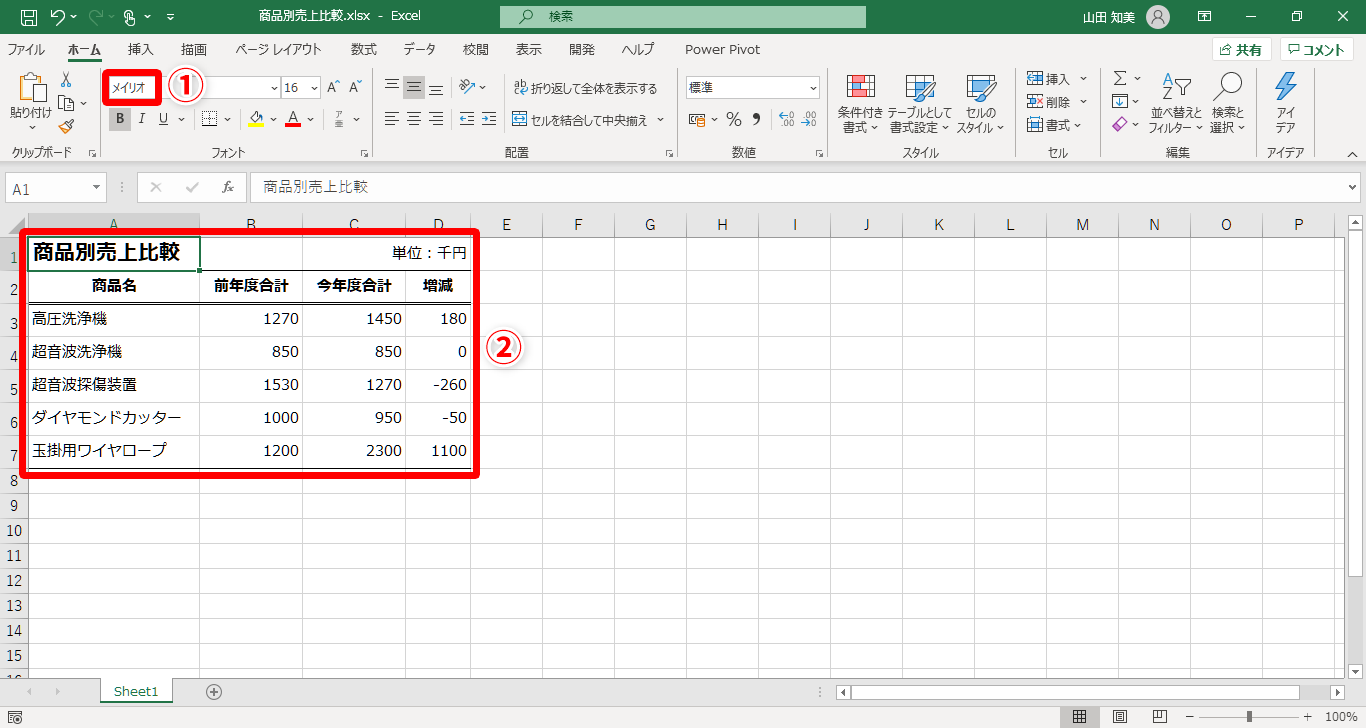Decrease decimal places

(x=808, y=120)
